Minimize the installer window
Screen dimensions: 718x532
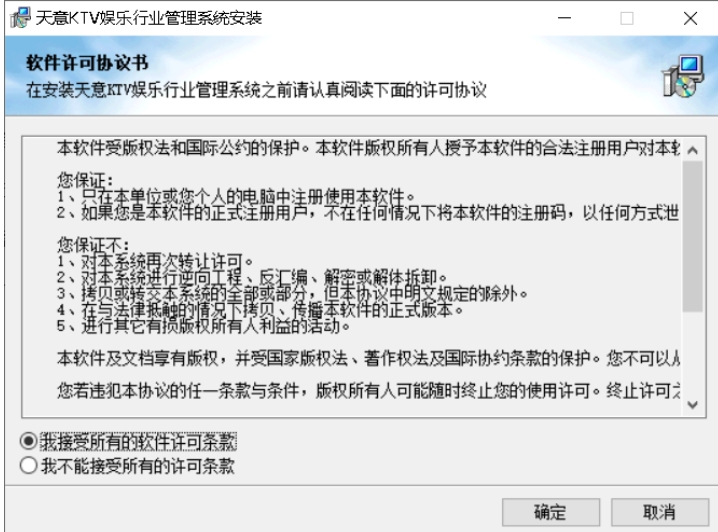point(564,18)
